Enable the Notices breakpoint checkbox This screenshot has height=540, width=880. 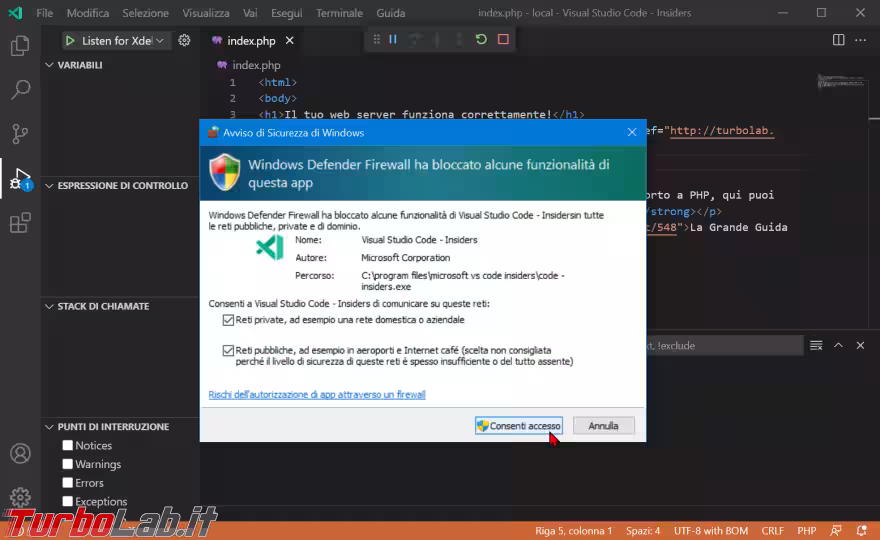(67, 445)
